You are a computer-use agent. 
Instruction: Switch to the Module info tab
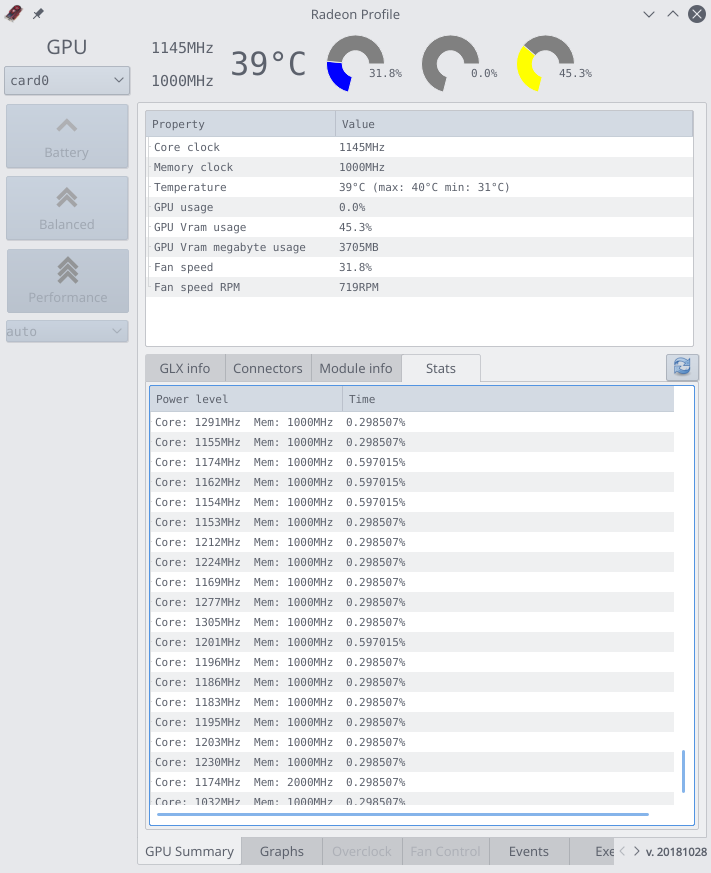356,369
